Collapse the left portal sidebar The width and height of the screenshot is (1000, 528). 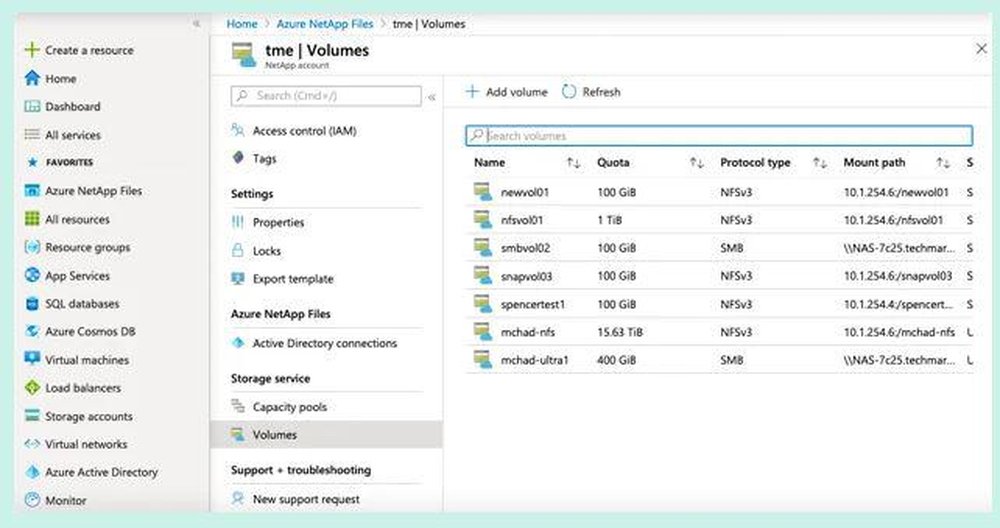click(196, 24)
